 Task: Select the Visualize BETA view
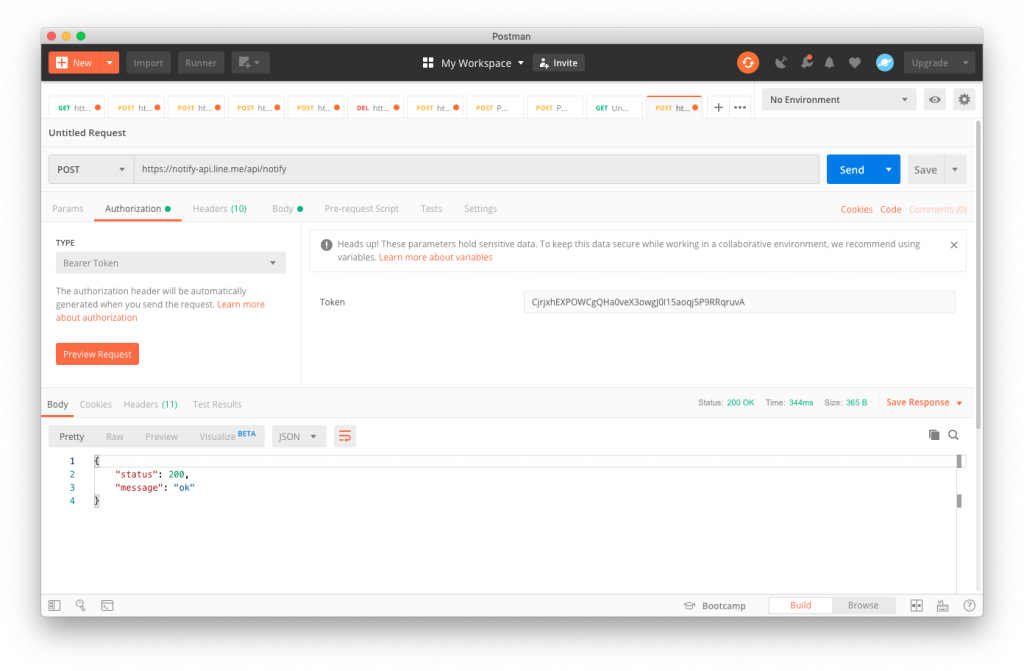227,436
